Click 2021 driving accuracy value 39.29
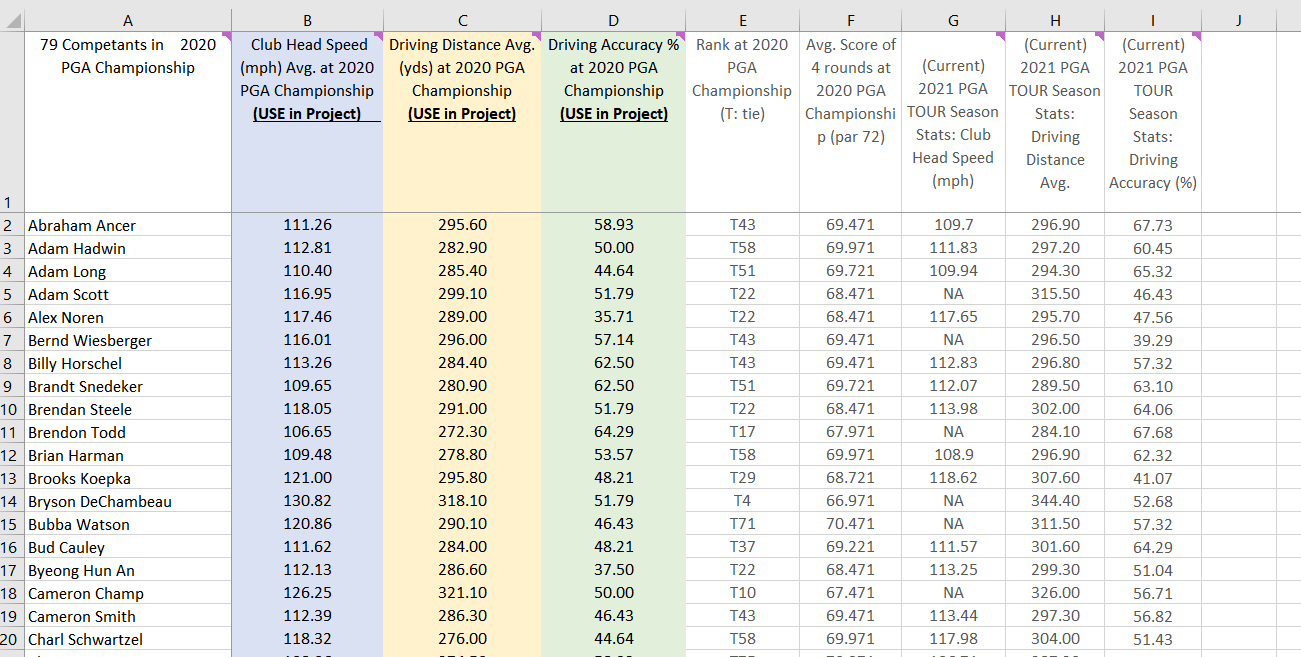The width and height of the screenshot is (1301, 657). tap(1153, 340)
